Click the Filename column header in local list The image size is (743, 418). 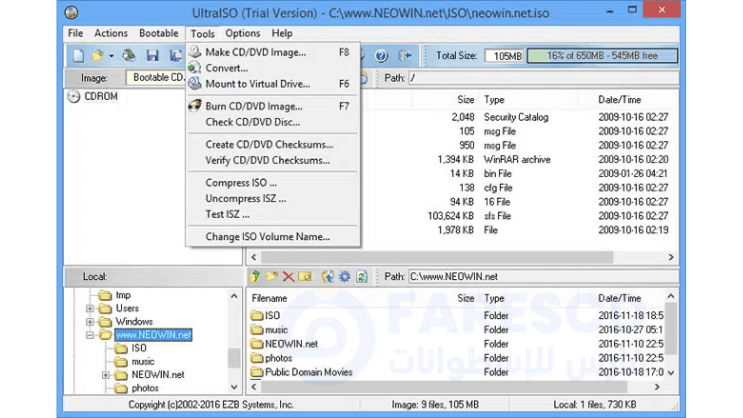(x=270, y=298)
